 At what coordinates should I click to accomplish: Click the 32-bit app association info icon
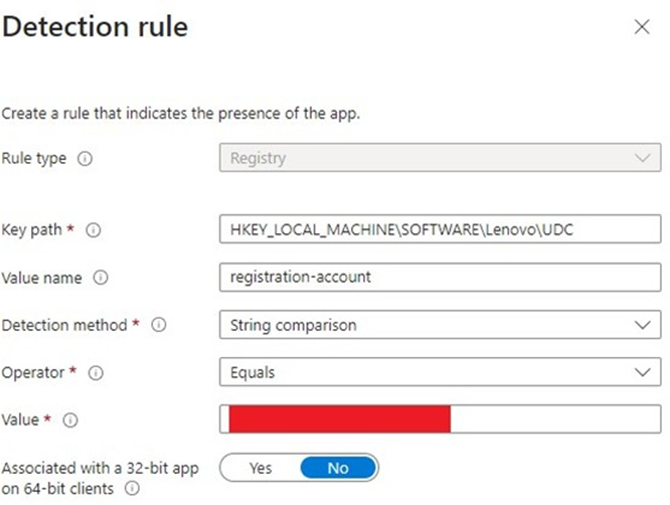132,489
